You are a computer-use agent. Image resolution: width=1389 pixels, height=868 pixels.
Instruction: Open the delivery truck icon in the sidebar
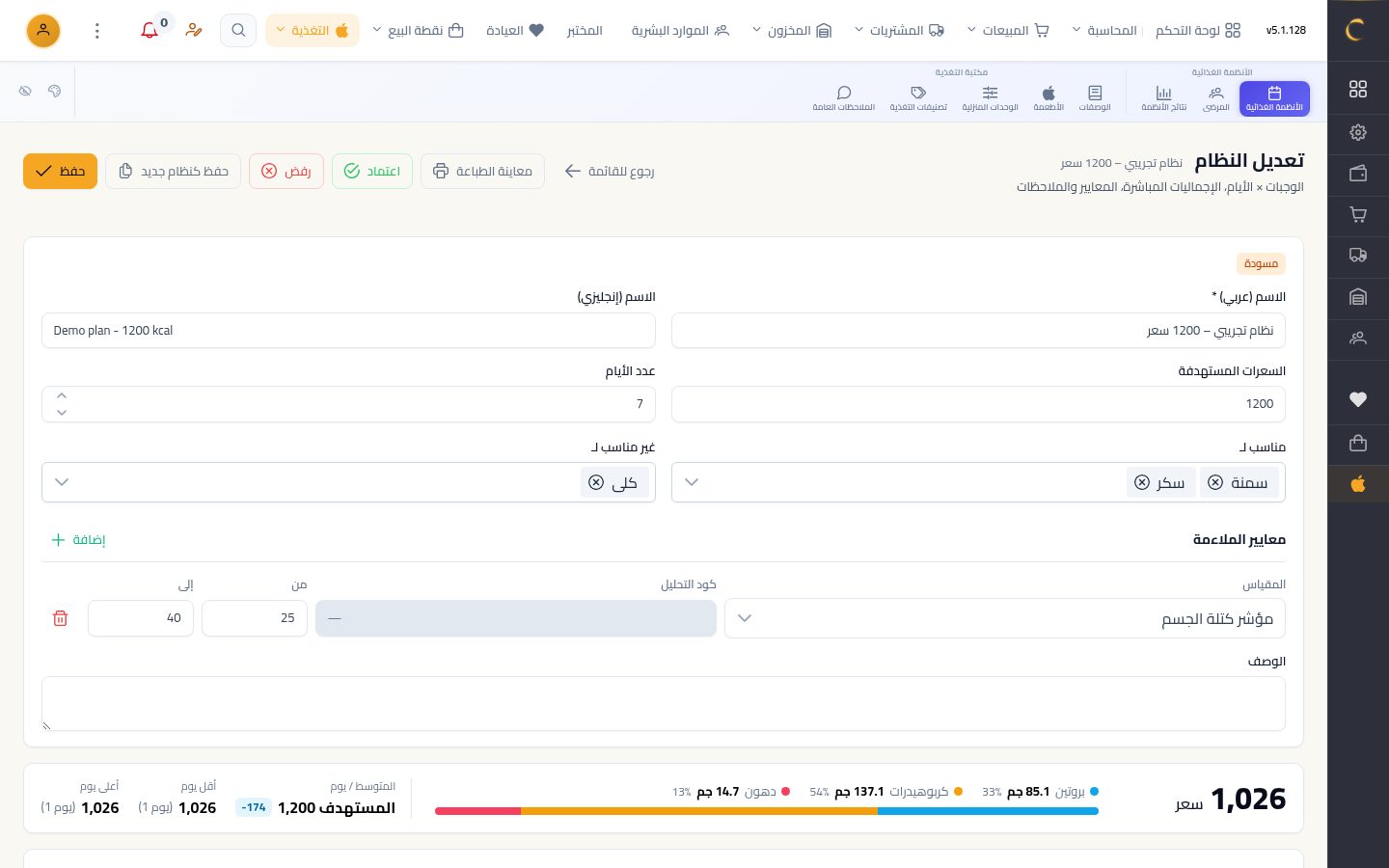click(1358, 256)
